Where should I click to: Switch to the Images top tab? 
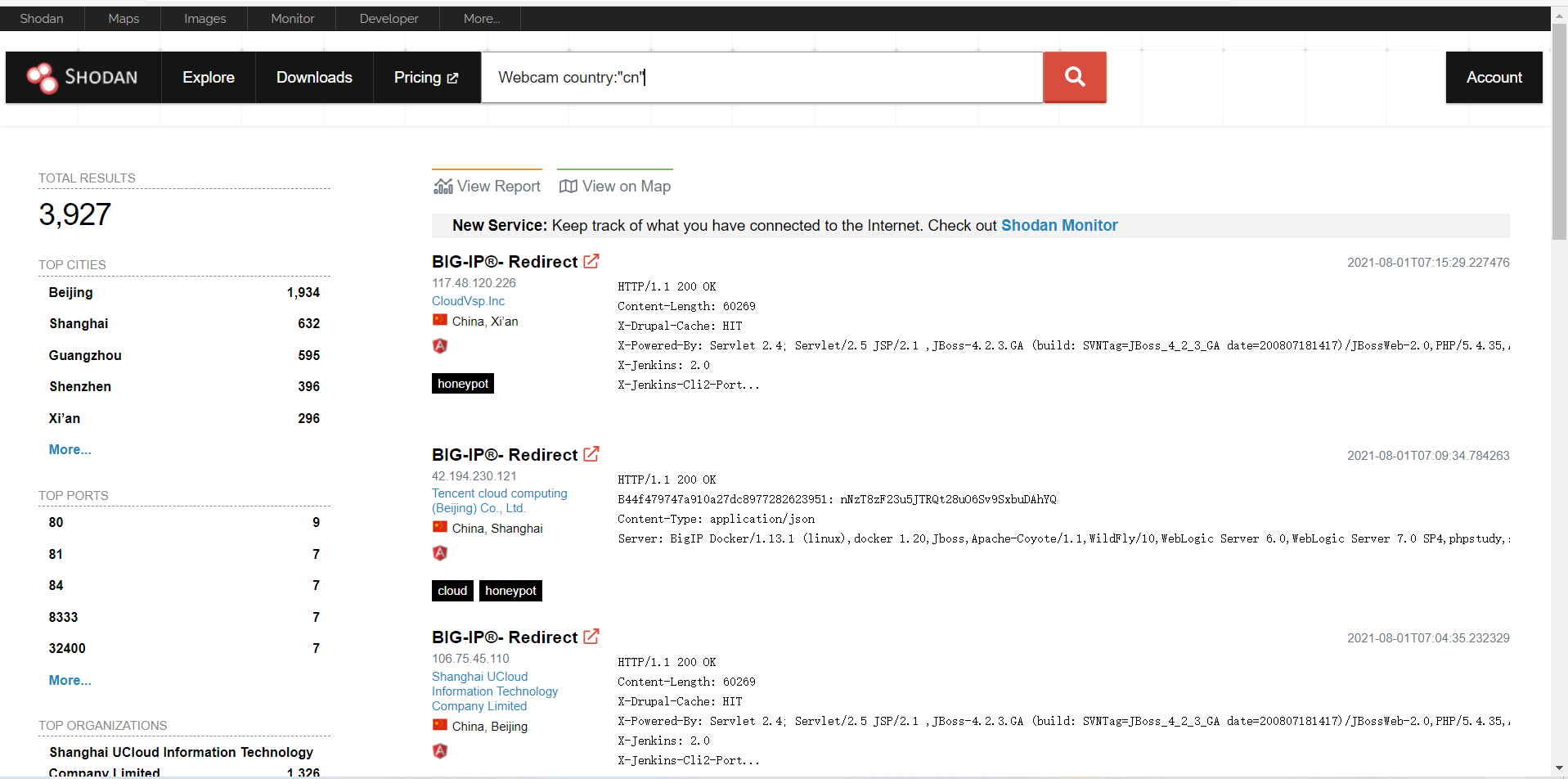204,18
